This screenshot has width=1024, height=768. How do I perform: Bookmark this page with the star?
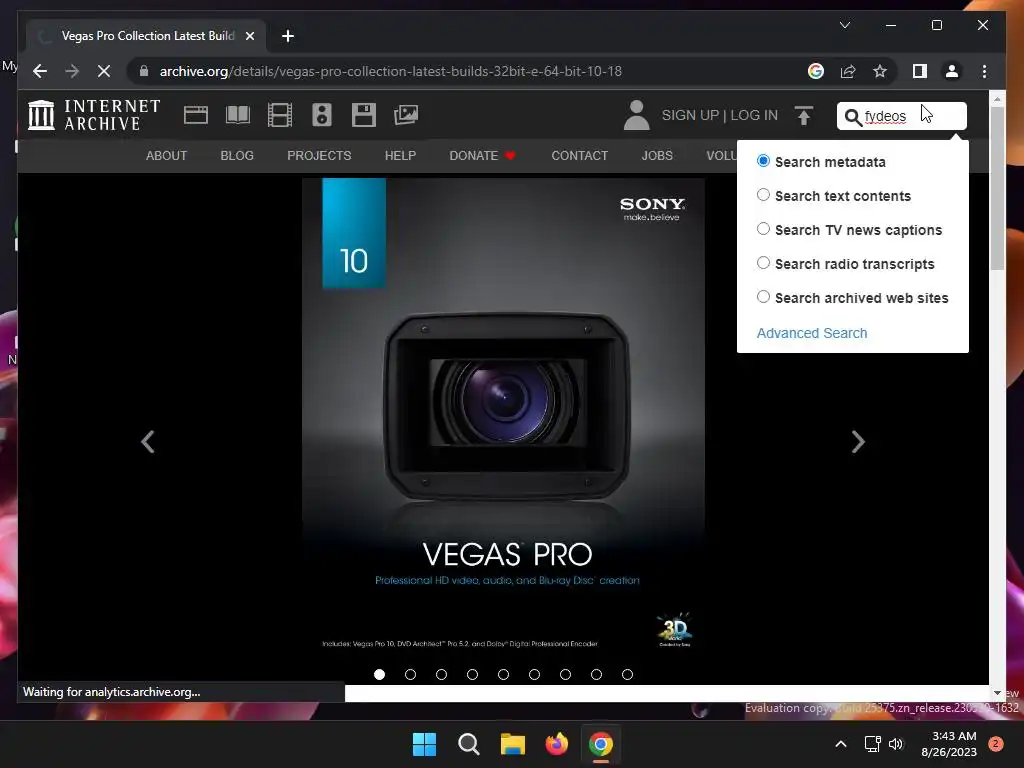point(880,71)
